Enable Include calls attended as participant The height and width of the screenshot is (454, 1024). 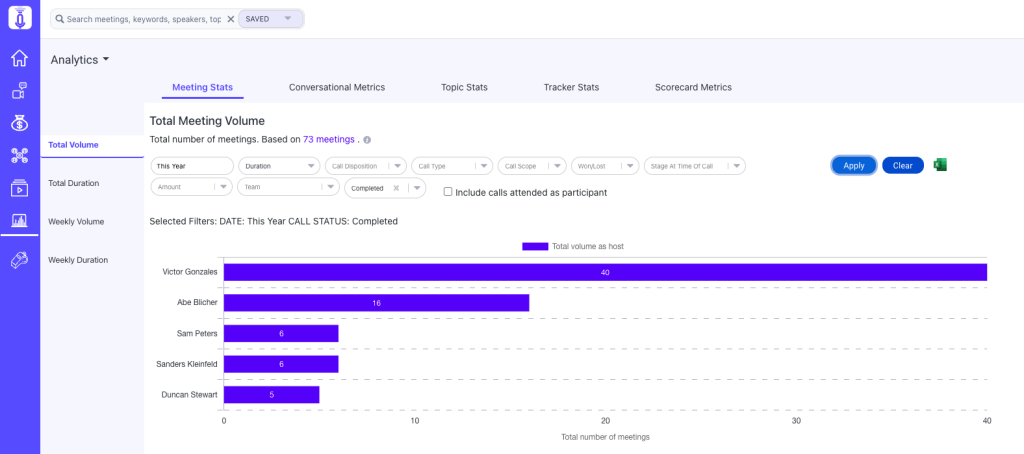click(447, 192)
